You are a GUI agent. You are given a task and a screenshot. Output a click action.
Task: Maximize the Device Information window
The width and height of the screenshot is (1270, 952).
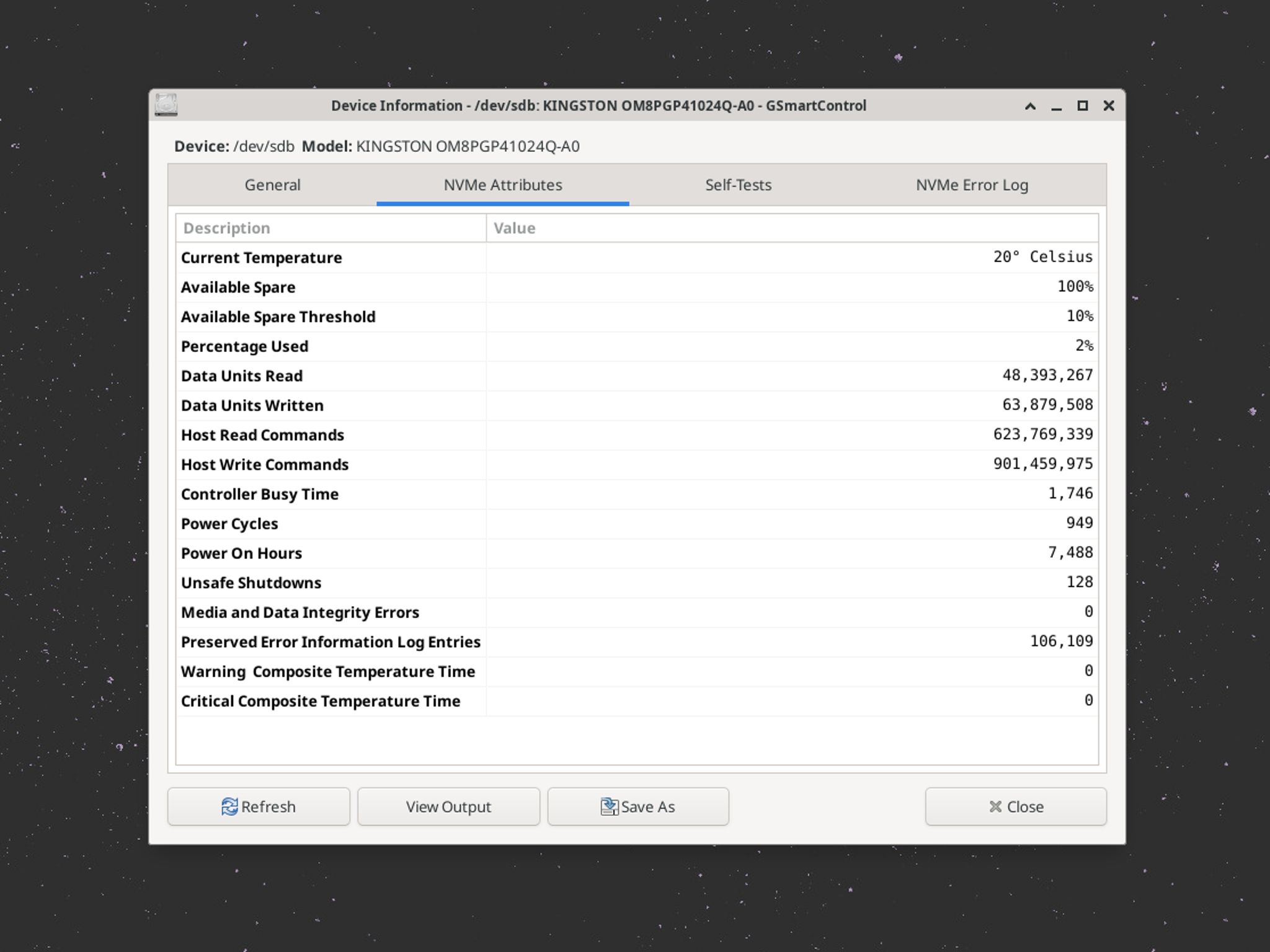click(x=1083, y=106)
